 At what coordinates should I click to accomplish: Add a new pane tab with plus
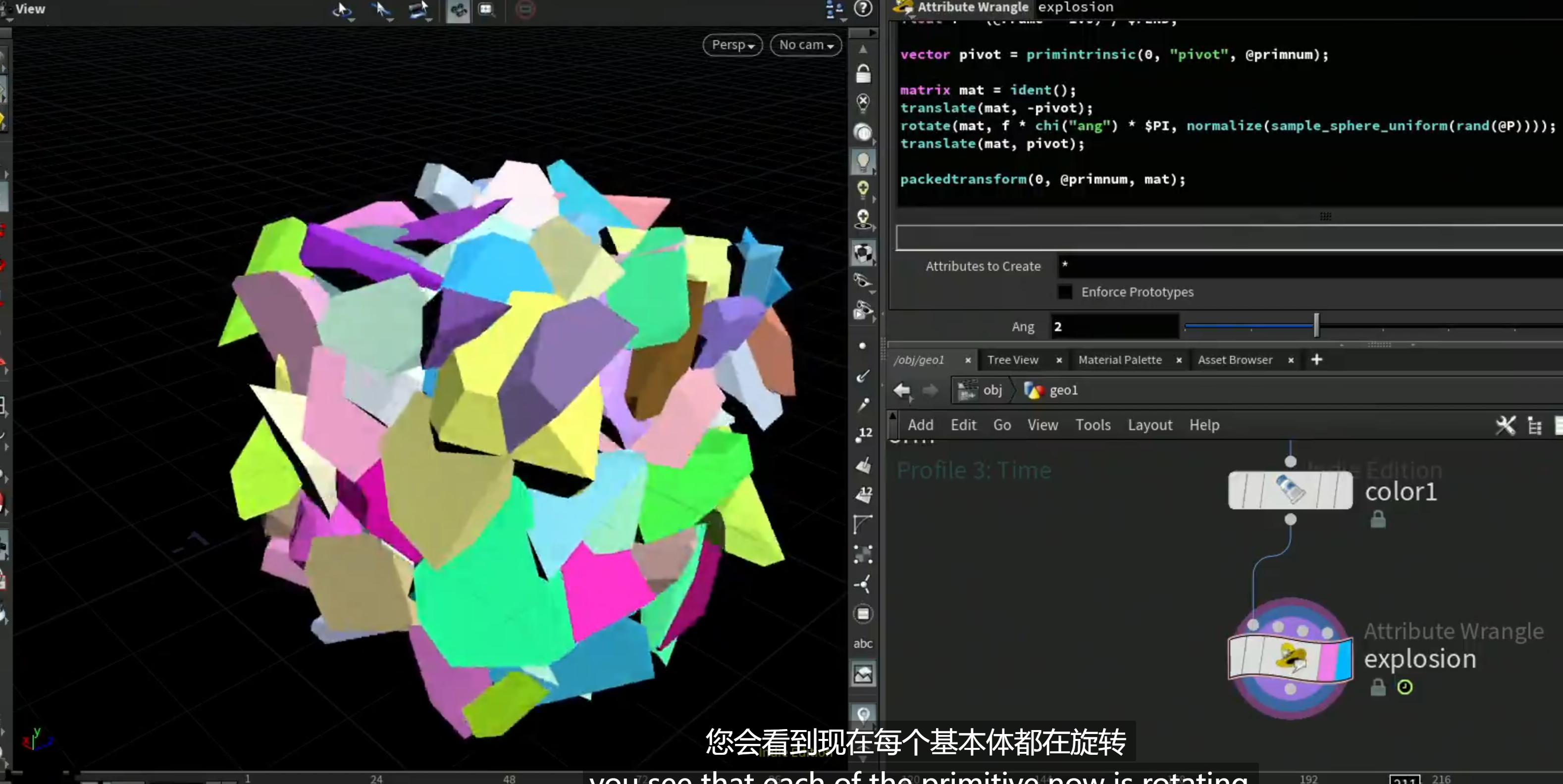(1316, 359)
